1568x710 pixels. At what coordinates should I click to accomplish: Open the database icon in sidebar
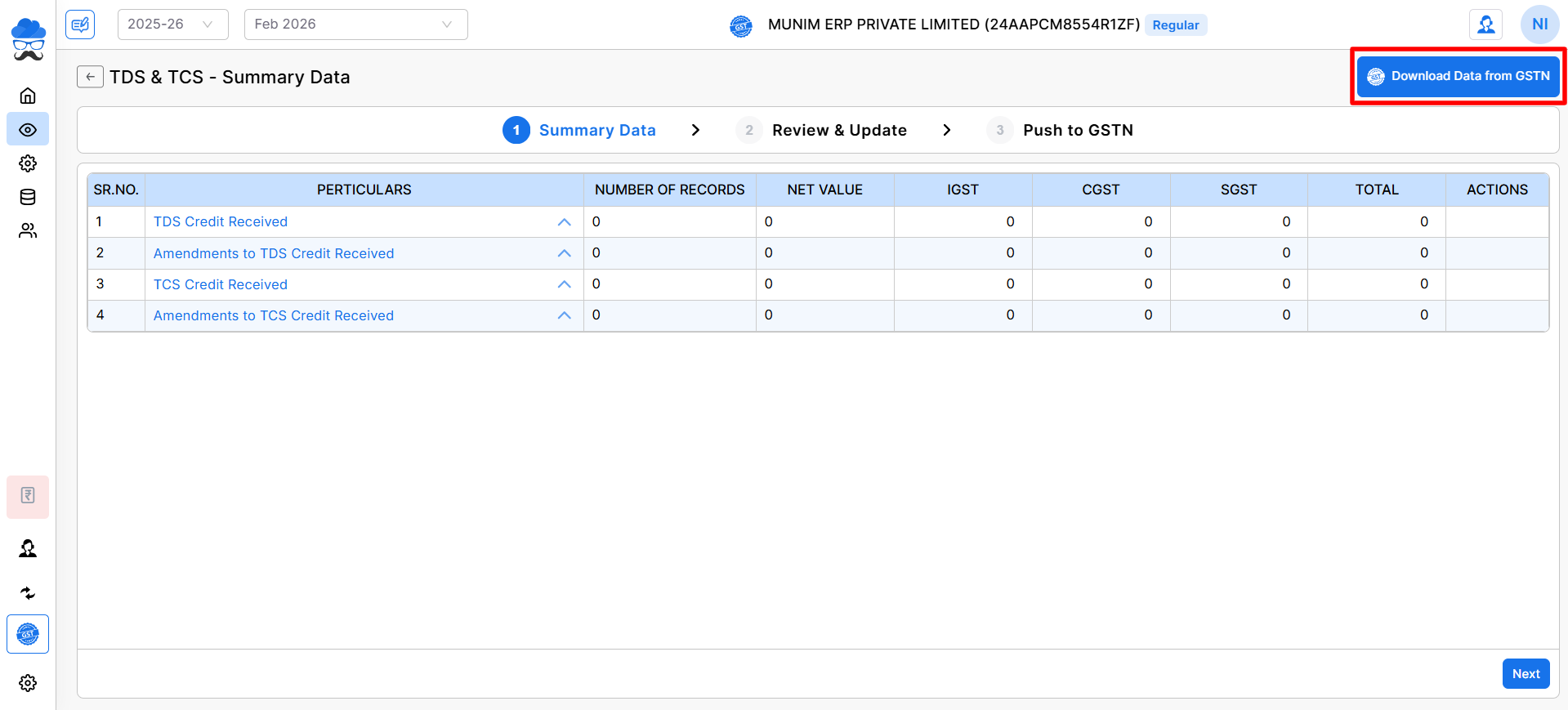[x=28, y=197]
